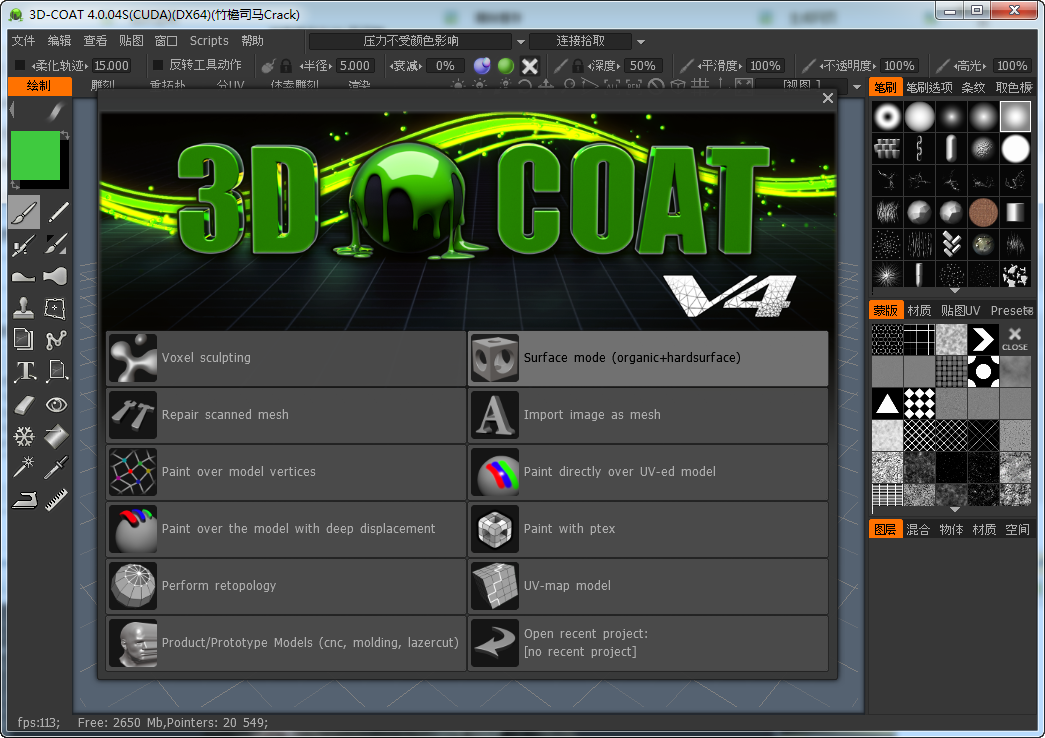Choose the ruler measure tool
Screen dimensions: 1045x738
pos(57,500)
